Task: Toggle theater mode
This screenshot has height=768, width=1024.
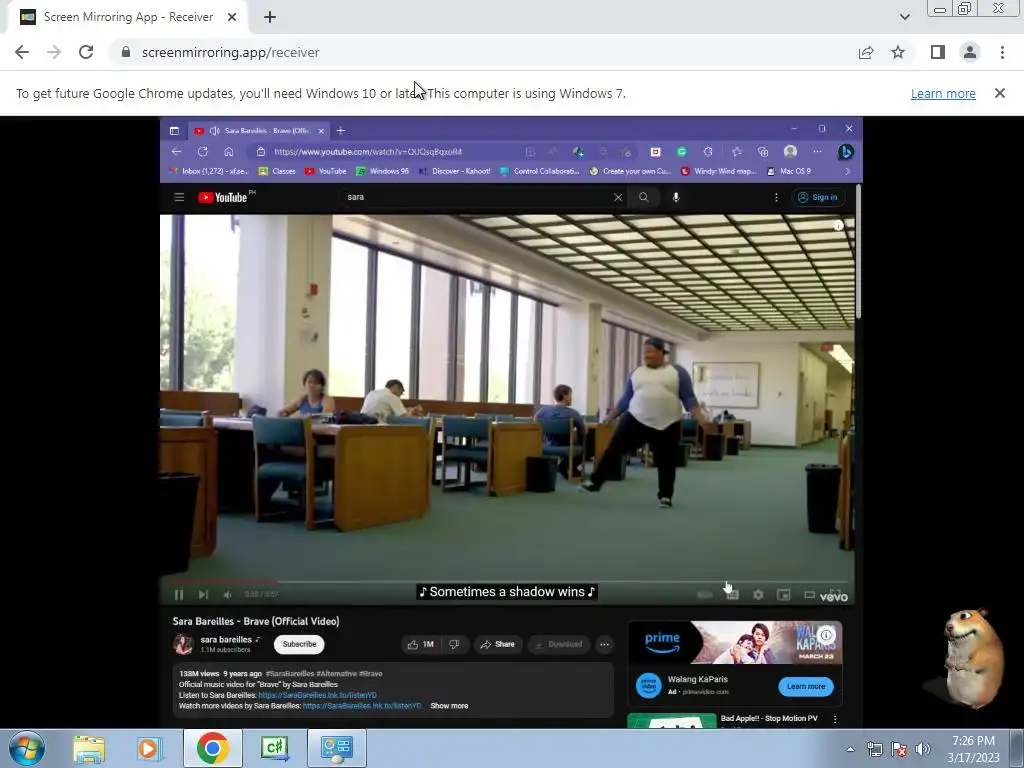Action: (809, 594)
